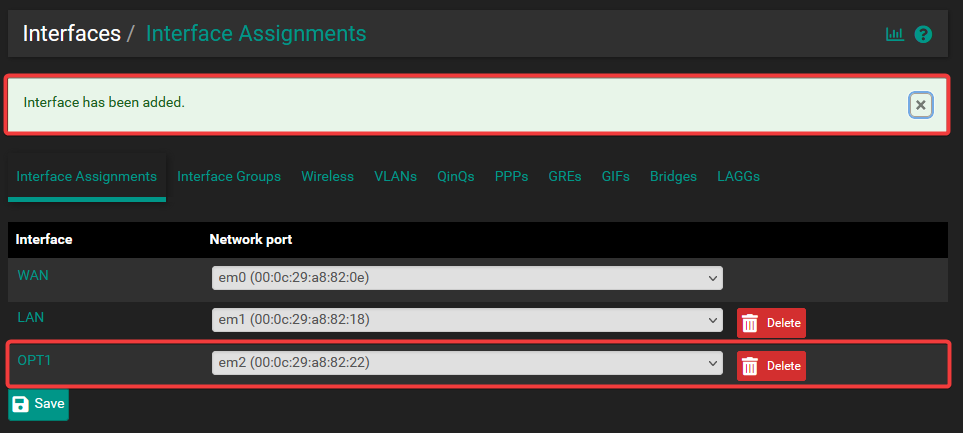Select the QinQs tab

point(455,176)
